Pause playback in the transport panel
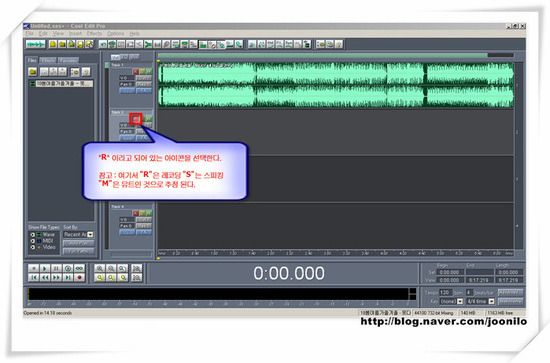The height and width of the screenshot is (363, 550). [x=56, y=268]
